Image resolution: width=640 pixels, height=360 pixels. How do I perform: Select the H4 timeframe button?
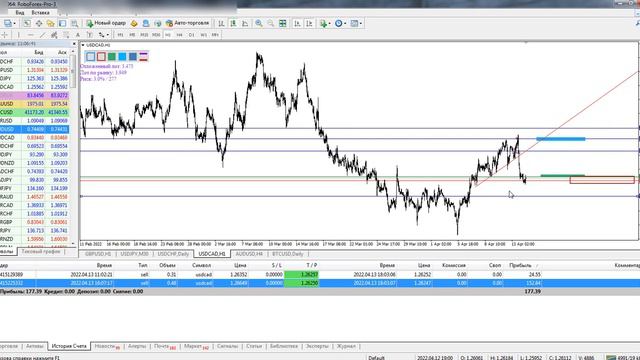(x=180, y=35)
